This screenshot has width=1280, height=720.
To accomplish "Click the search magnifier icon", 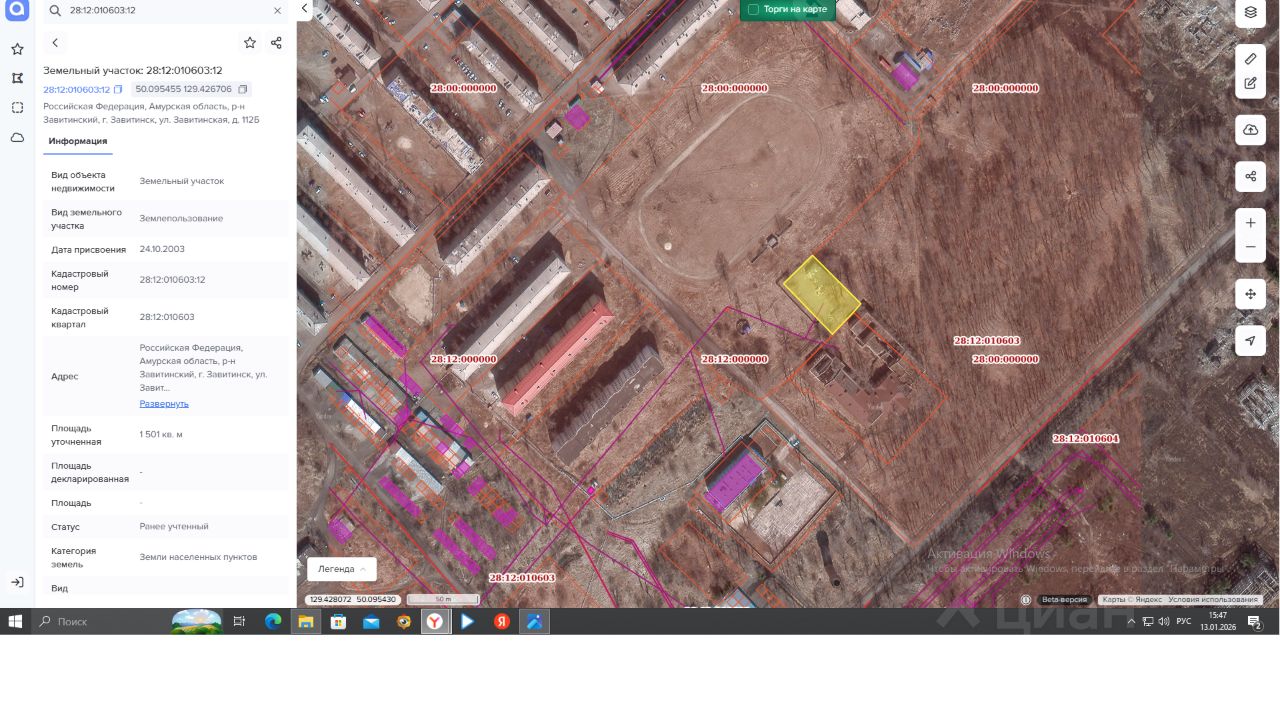I will [x=55, y=10].
